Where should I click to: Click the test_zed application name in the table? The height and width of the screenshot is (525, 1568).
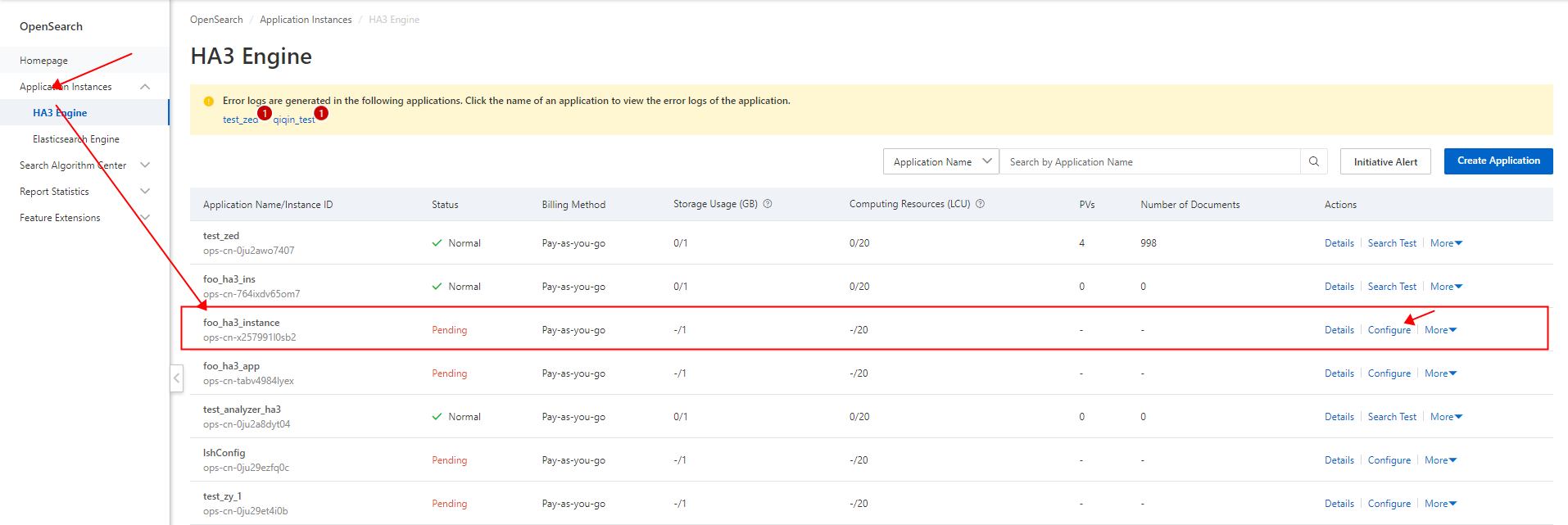tap(221, 236)
